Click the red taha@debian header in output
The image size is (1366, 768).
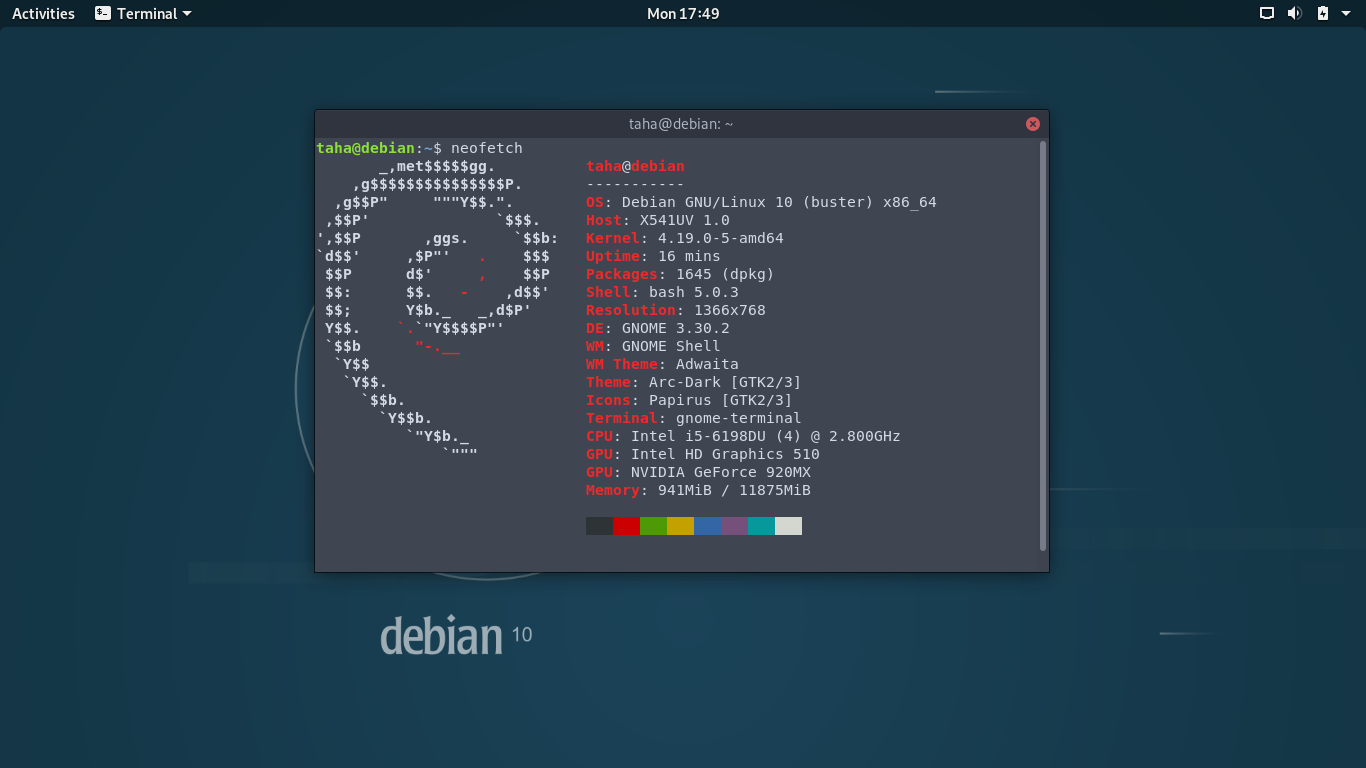(x=635, y=166)
